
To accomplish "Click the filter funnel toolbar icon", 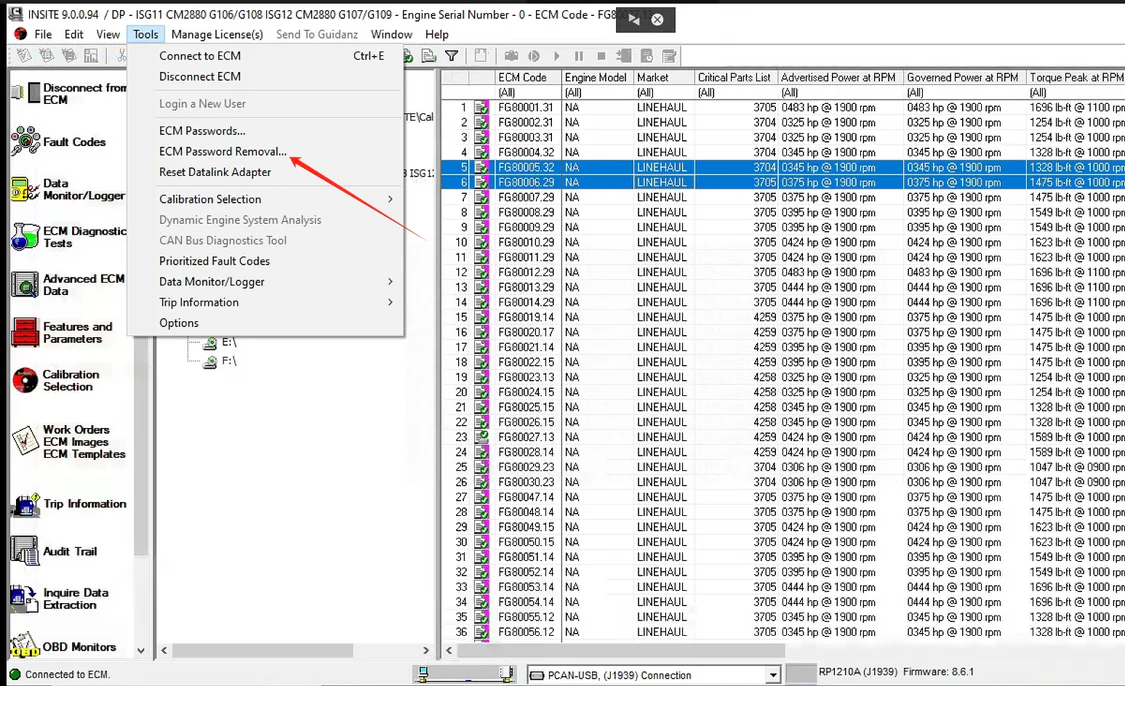I will pyautogui.click(x=452, y=56).
